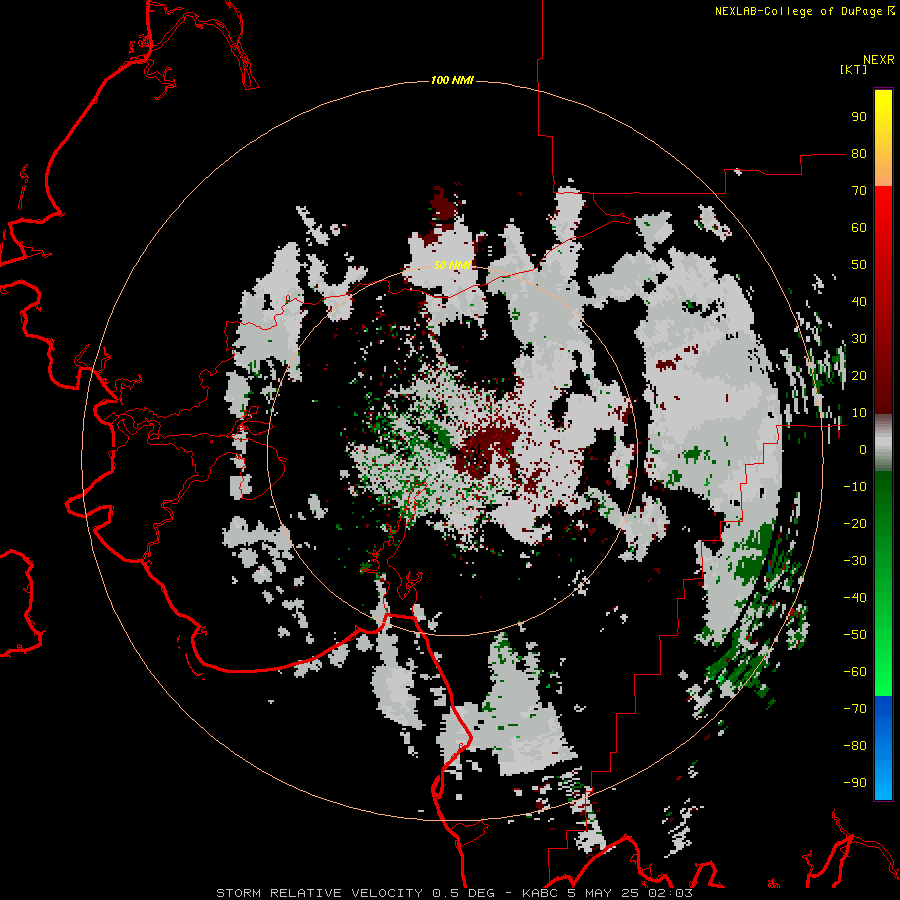Click the "50 NMI" range ring label
Viewport: 900px width, 900px height.
pyautogui.click(x=452, y=265)
